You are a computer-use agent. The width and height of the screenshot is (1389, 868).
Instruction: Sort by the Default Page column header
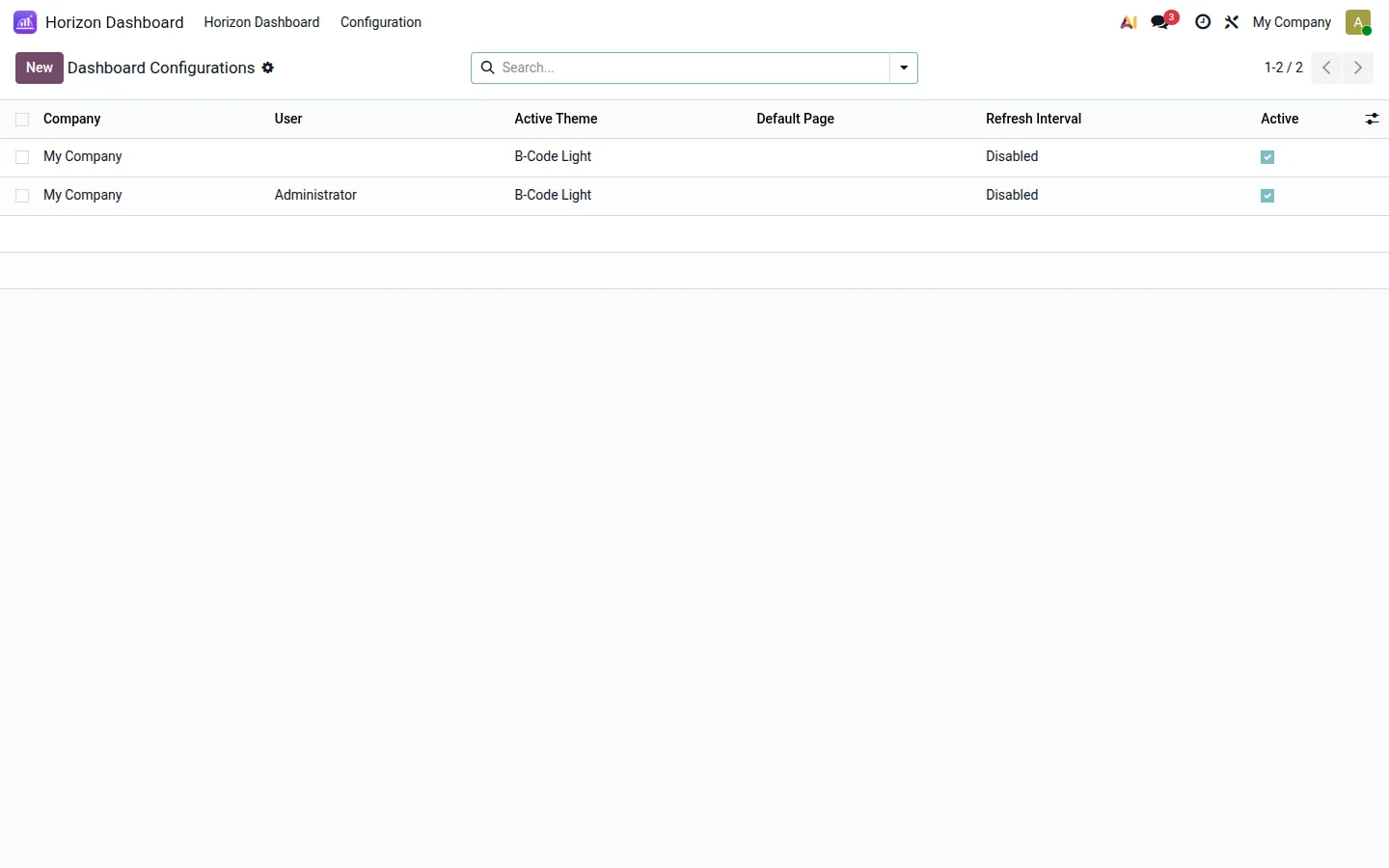coord(795,119)
